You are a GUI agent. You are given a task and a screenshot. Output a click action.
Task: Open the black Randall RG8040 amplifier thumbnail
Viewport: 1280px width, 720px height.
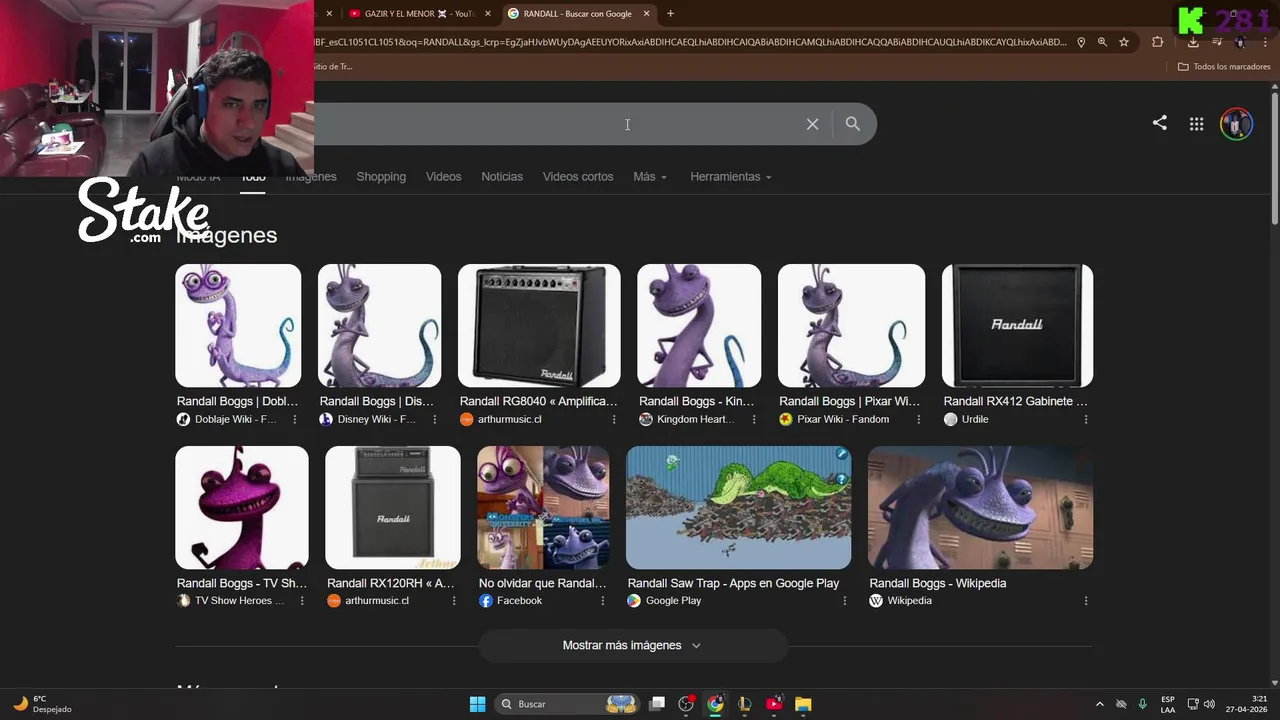coord(539,326)
